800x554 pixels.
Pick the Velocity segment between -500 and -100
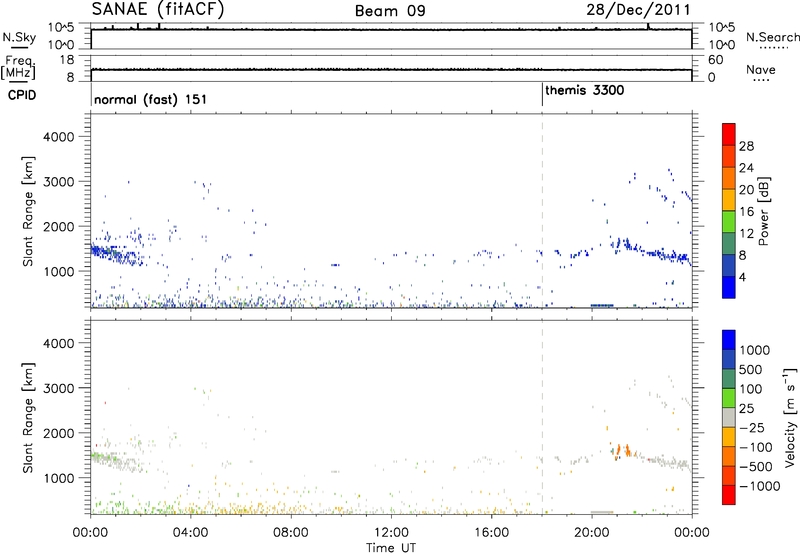(x=729, y=456)
